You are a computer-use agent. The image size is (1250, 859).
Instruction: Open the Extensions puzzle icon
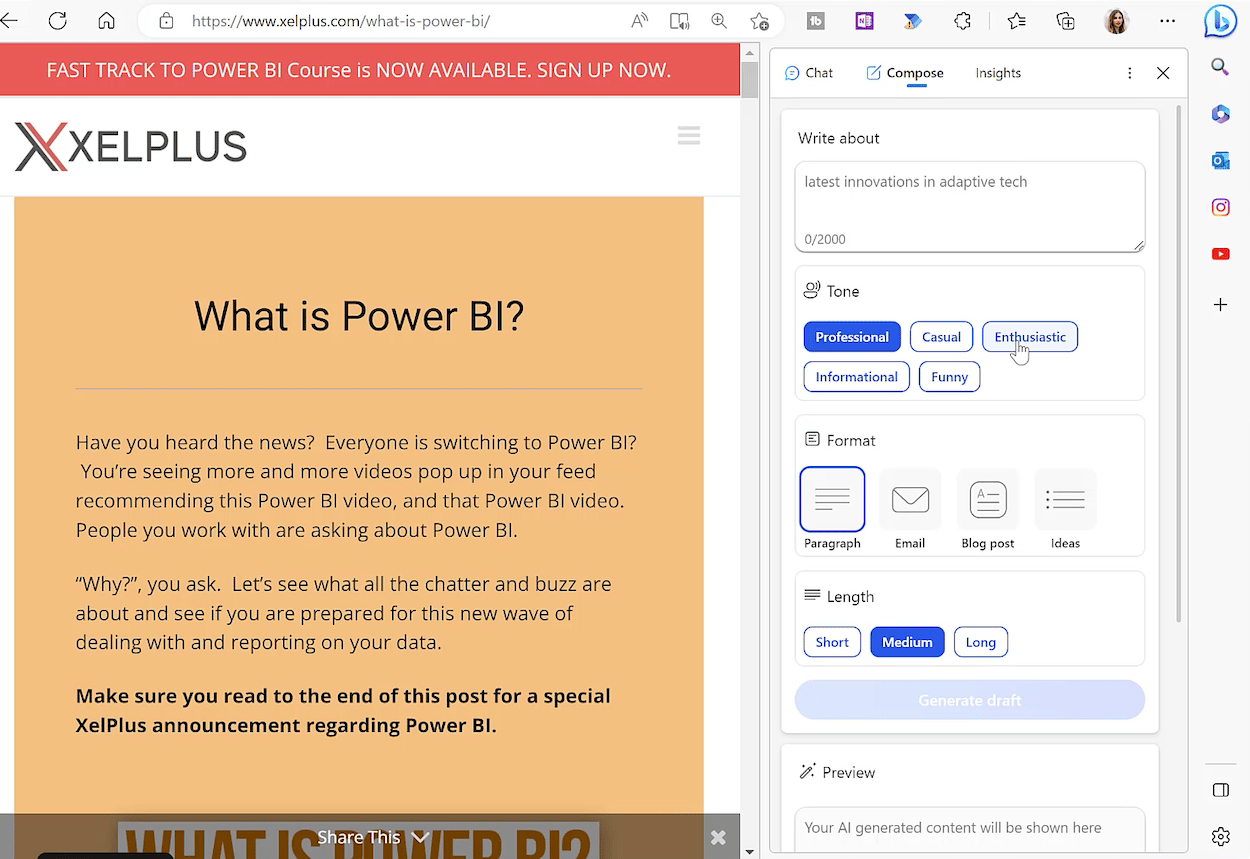[962, 21]
